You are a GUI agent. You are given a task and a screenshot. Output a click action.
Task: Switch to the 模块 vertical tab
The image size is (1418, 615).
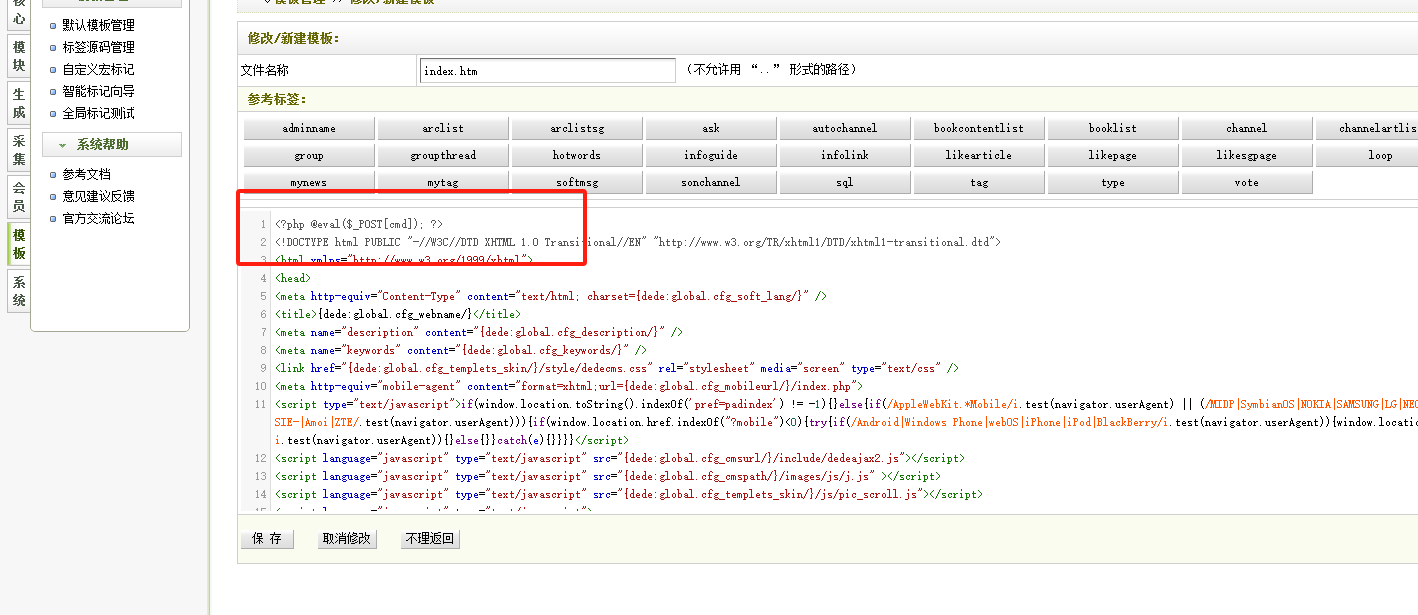(19, 56)
